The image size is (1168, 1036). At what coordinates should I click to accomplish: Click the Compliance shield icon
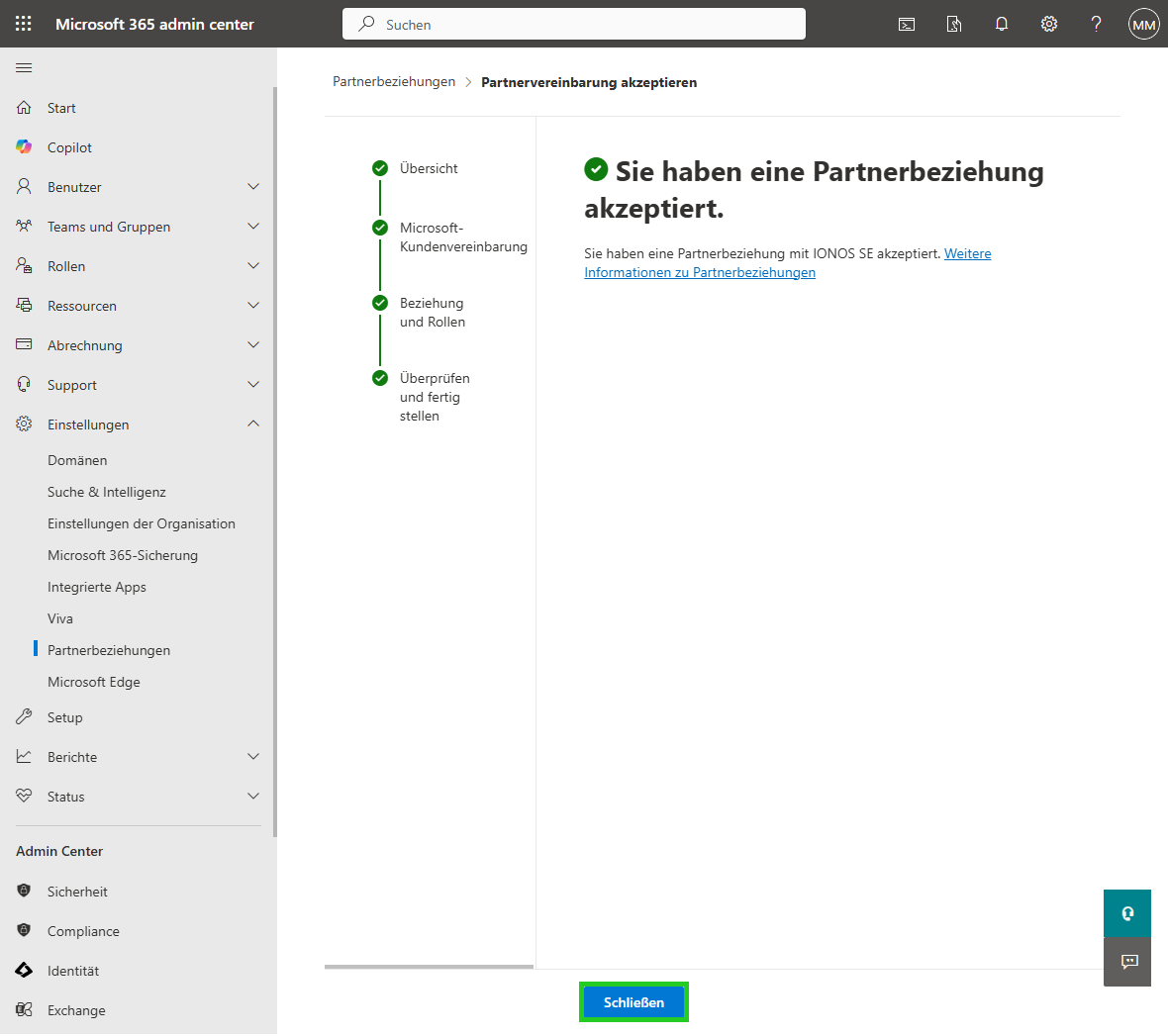[x=24, y=931]
